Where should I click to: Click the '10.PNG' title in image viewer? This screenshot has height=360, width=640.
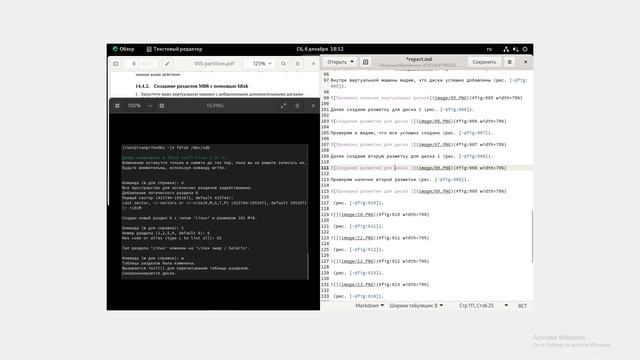click(x=215, y=106)
